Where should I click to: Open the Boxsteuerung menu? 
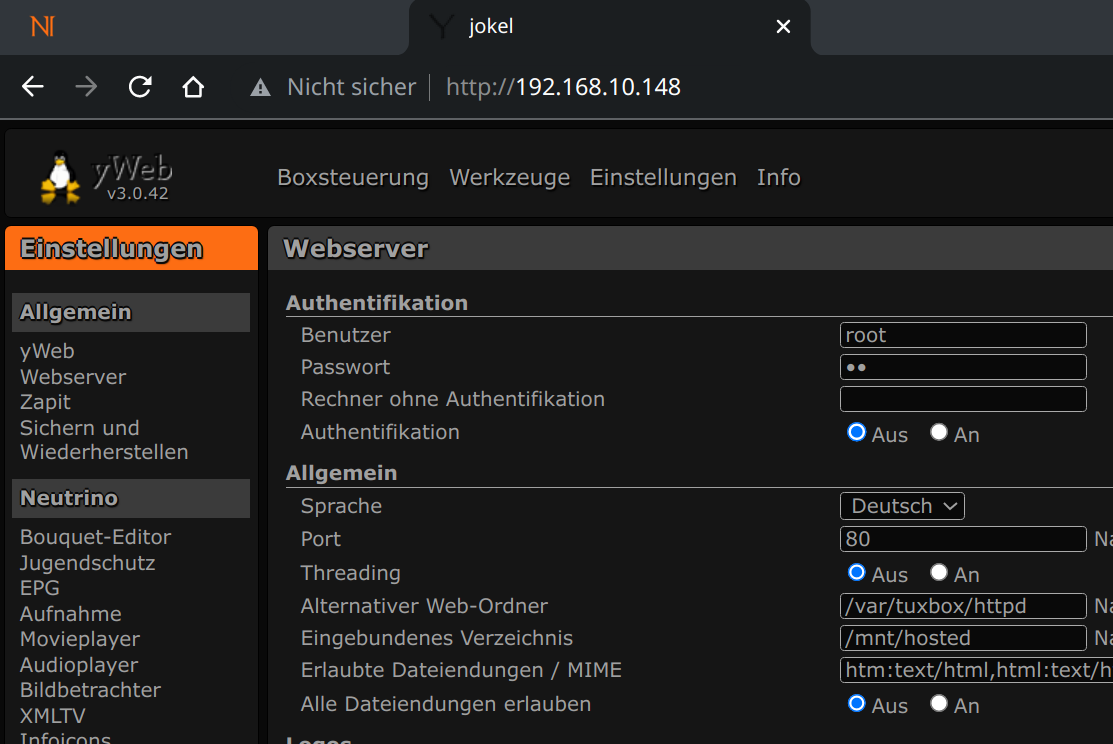pyautogui.click(x=352, y=178)
